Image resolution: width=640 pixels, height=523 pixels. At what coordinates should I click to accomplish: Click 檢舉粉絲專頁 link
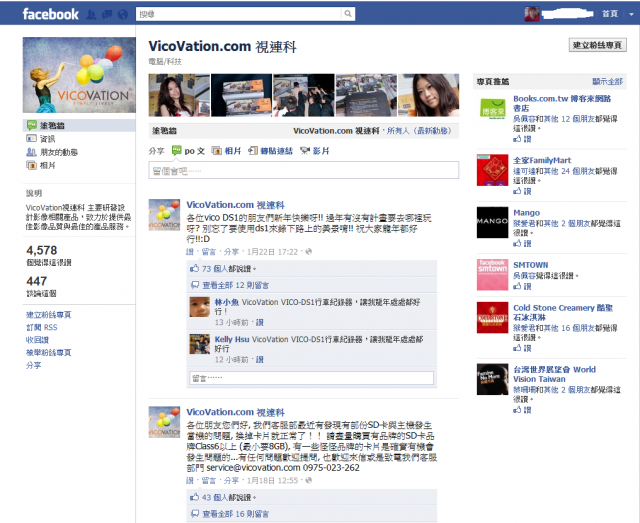pos(49,353)
